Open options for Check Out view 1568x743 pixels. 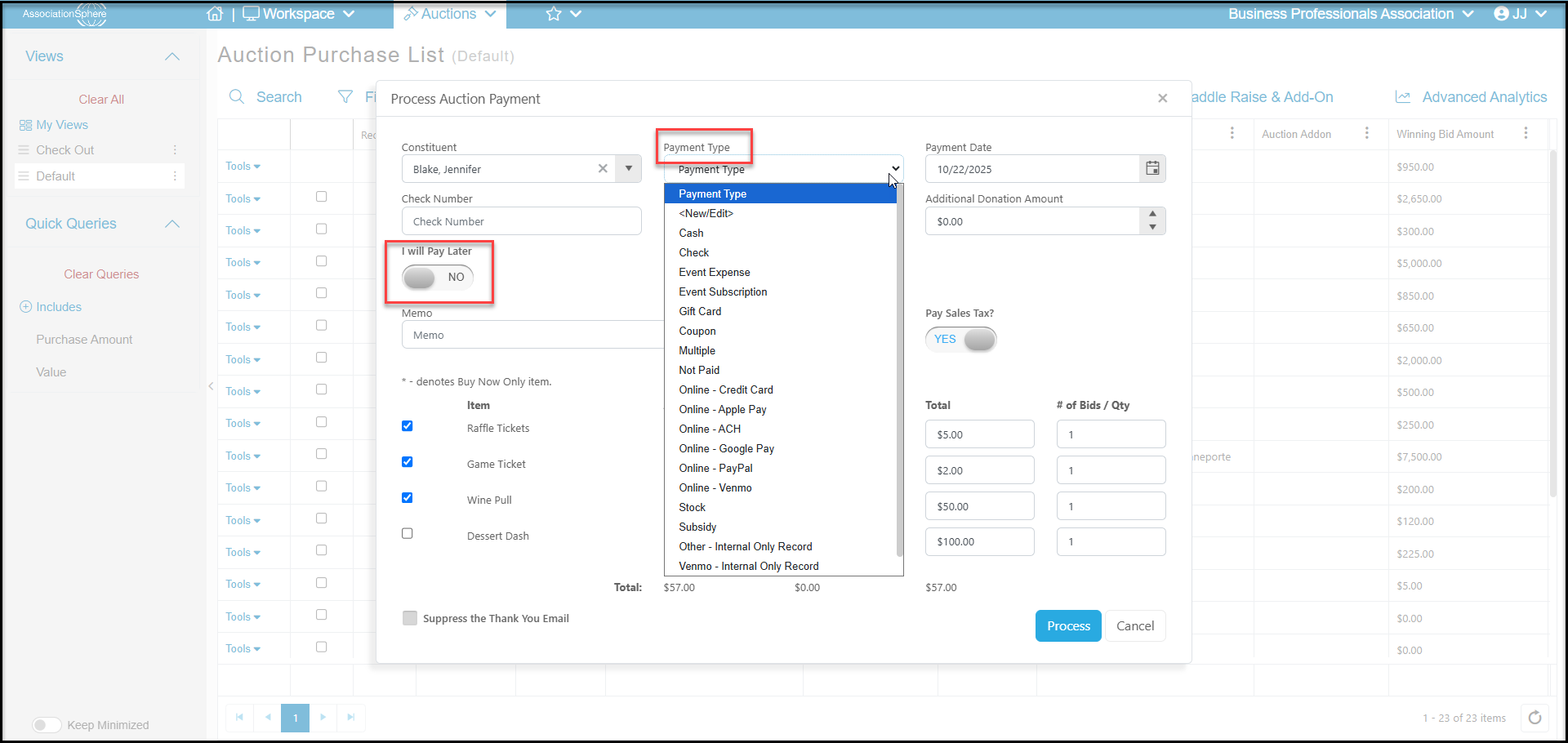(x=175, y=150)
